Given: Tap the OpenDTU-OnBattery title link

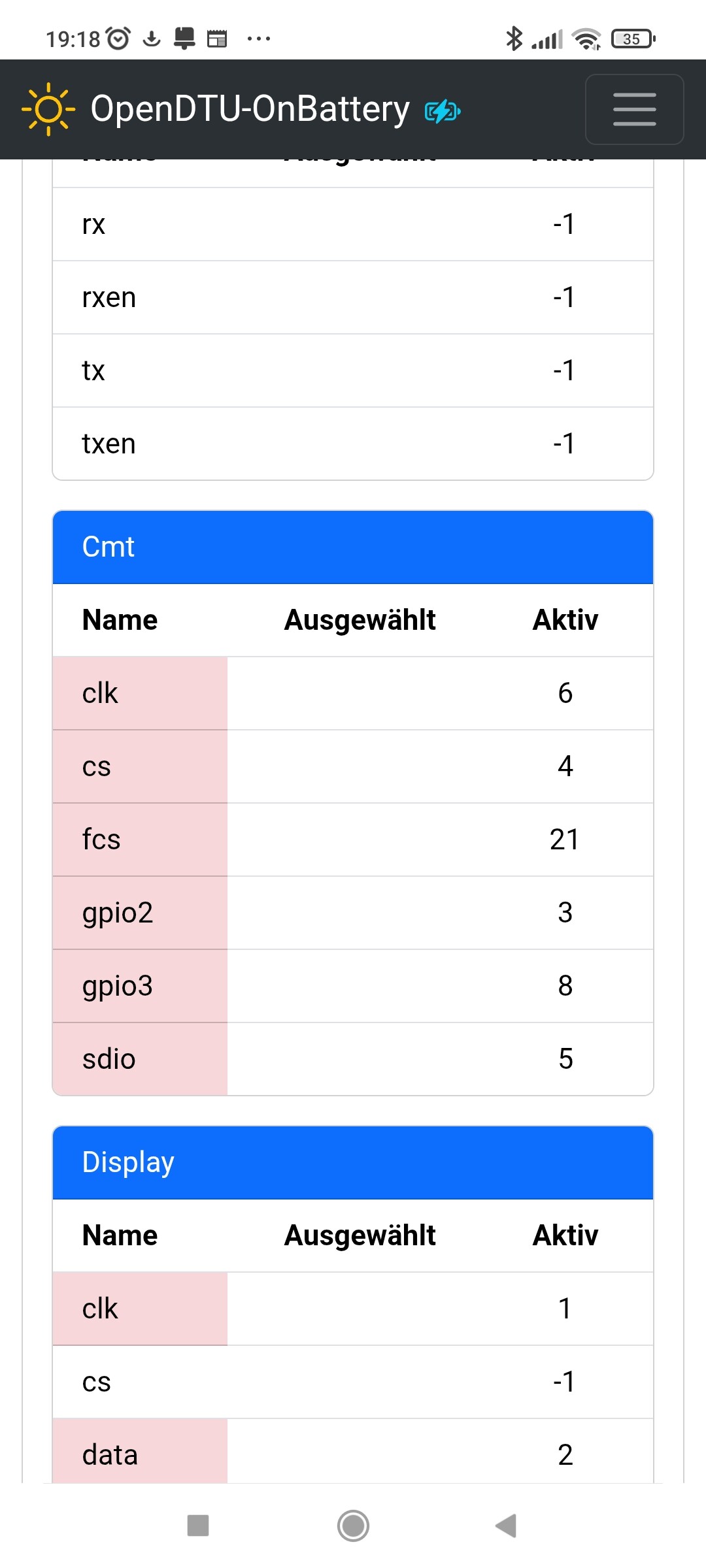Looking at the screenshot, I should click(x=250, y=109).
